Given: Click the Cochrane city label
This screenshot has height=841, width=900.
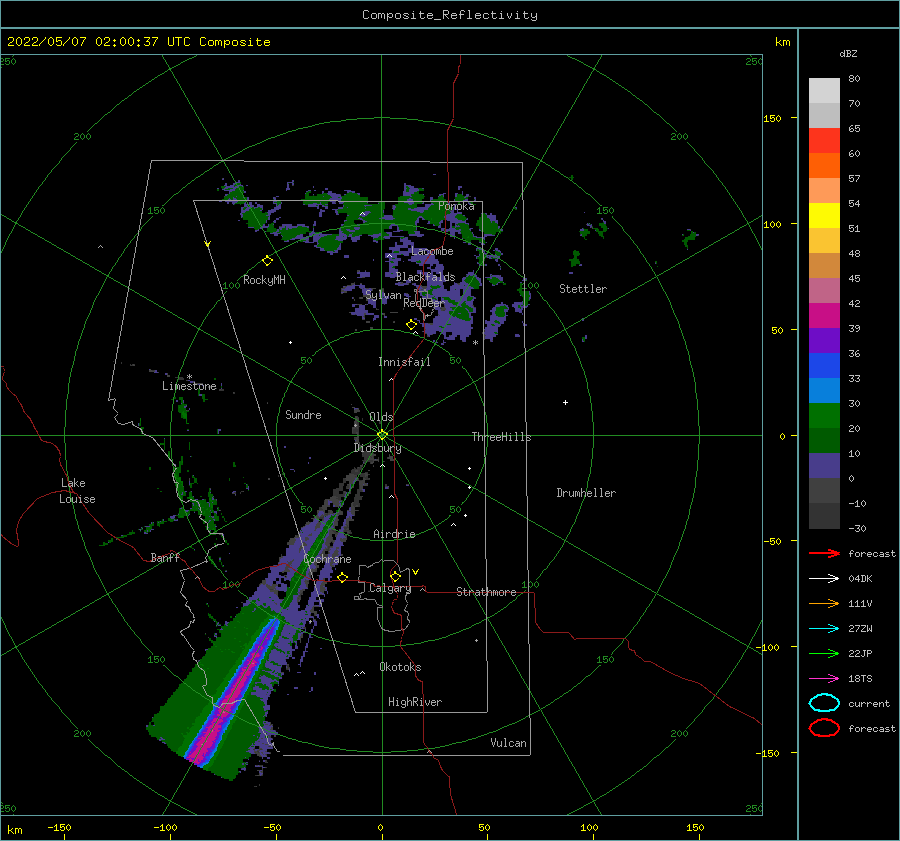Looking at the screenshot, I should (327, 559).
